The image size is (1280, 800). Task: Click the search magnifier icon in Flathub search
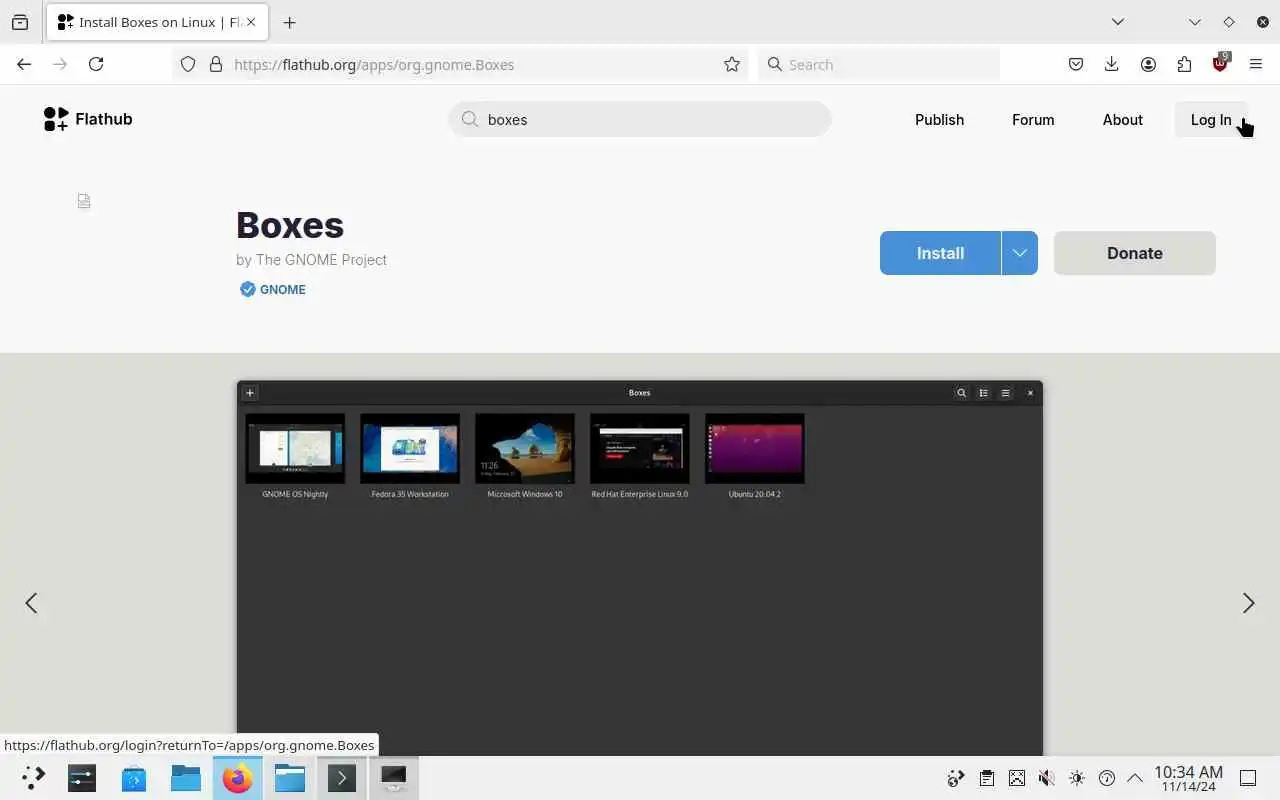[469, 119]
